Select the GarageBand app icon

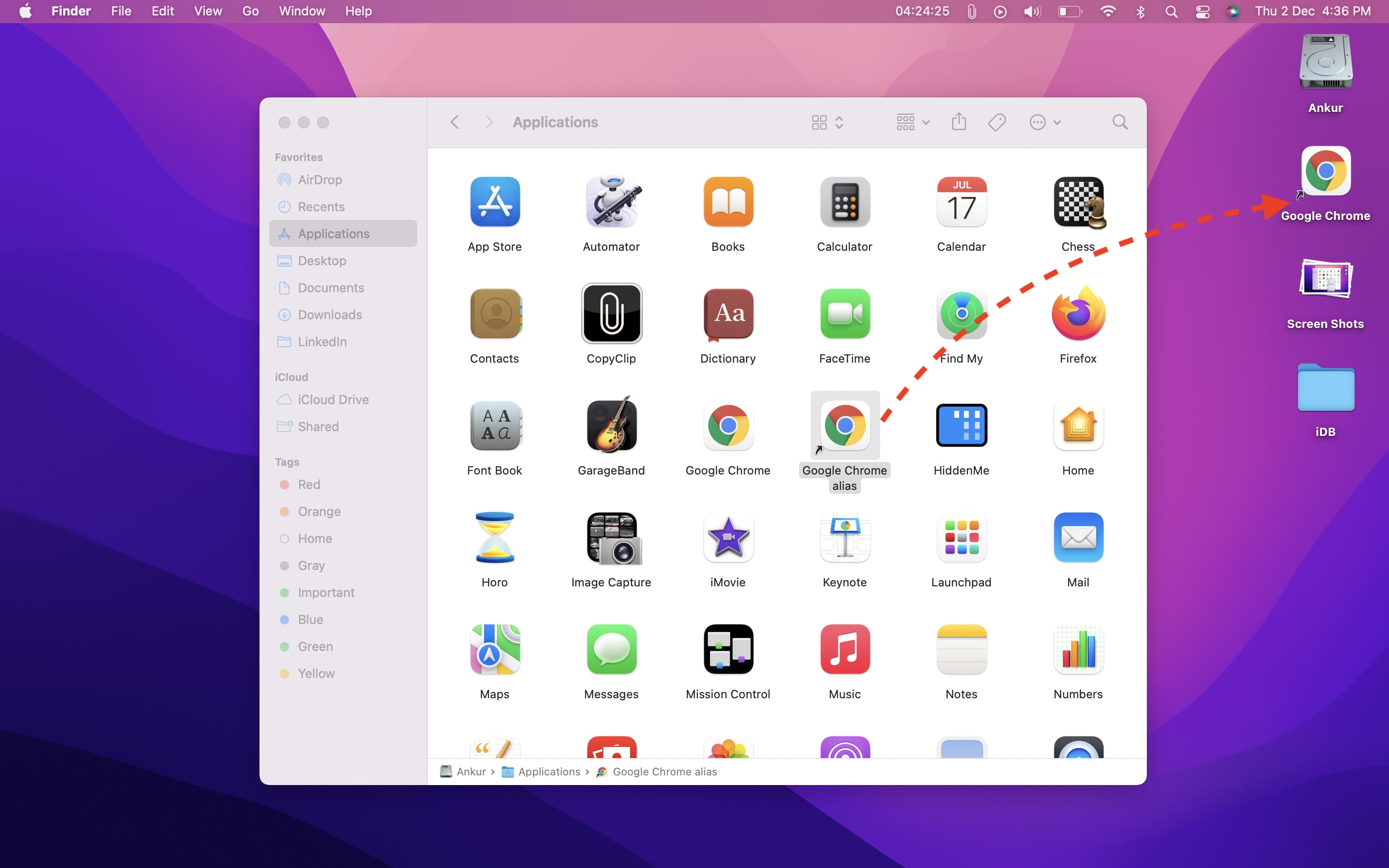[611, 425]
